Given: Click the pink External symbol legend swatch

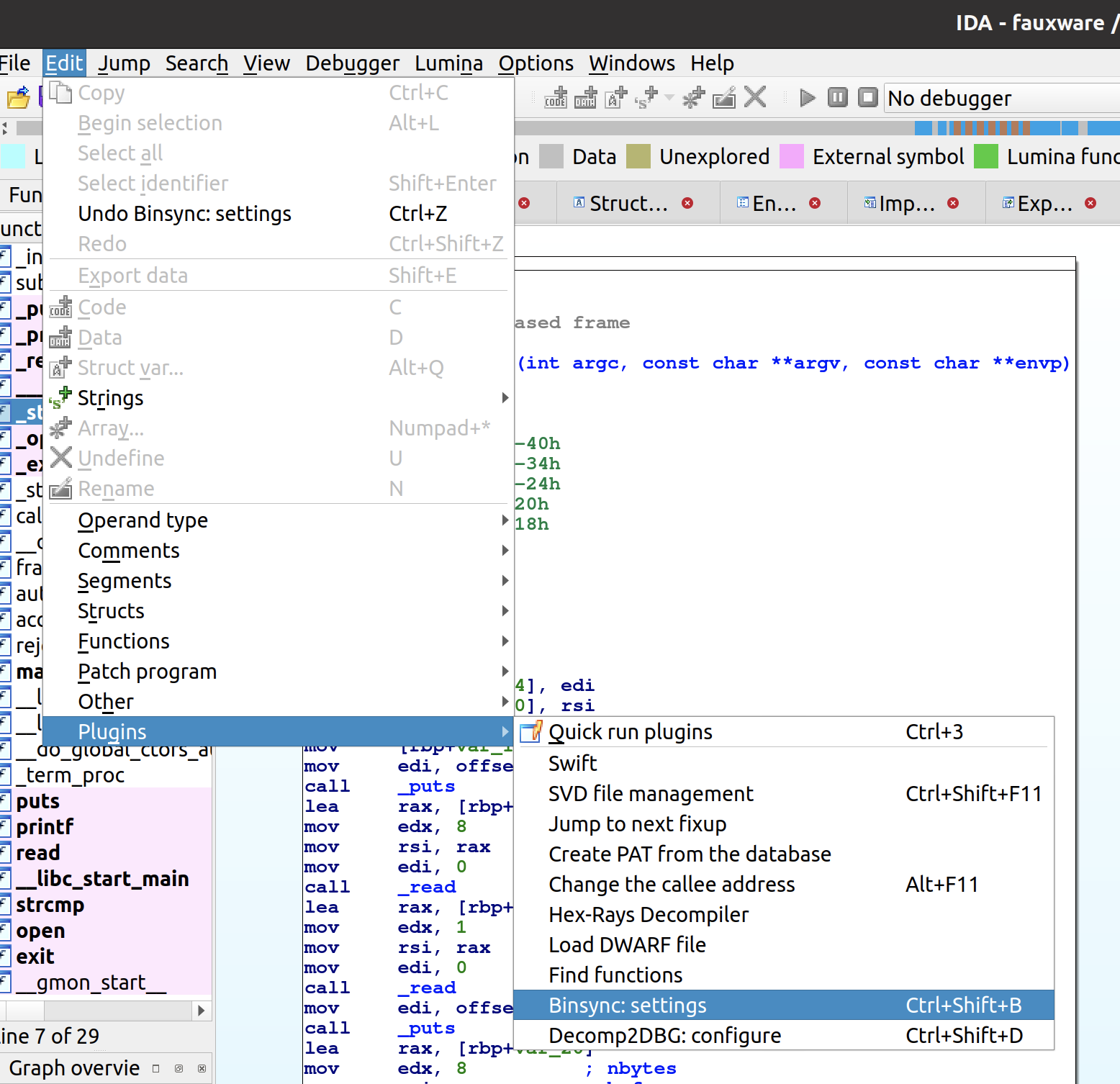Looking at the screenshot, I should pos(792,157).
